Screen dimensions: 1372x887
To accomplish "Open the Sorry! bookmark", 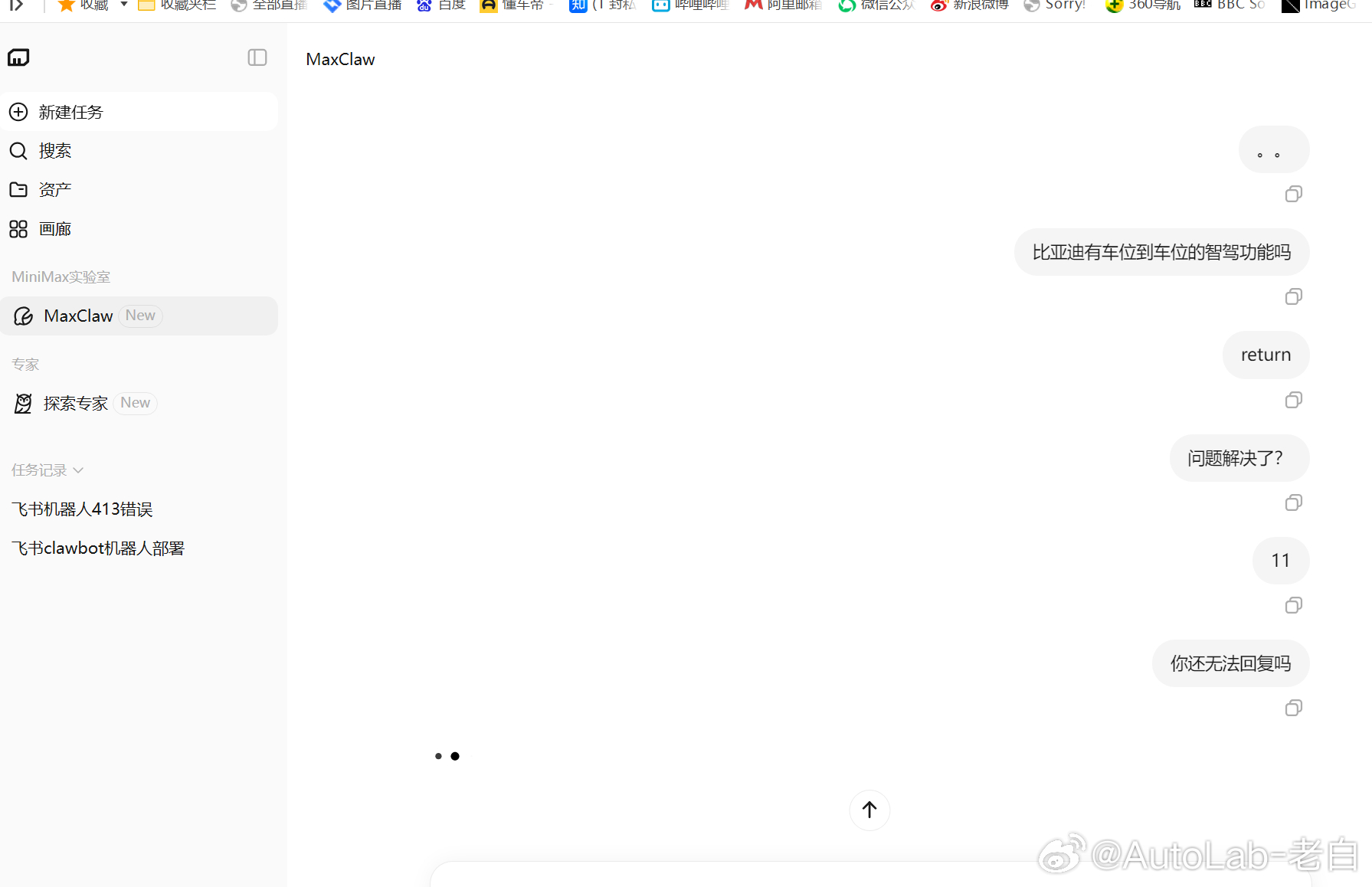I will click(x=1055, y=5).
